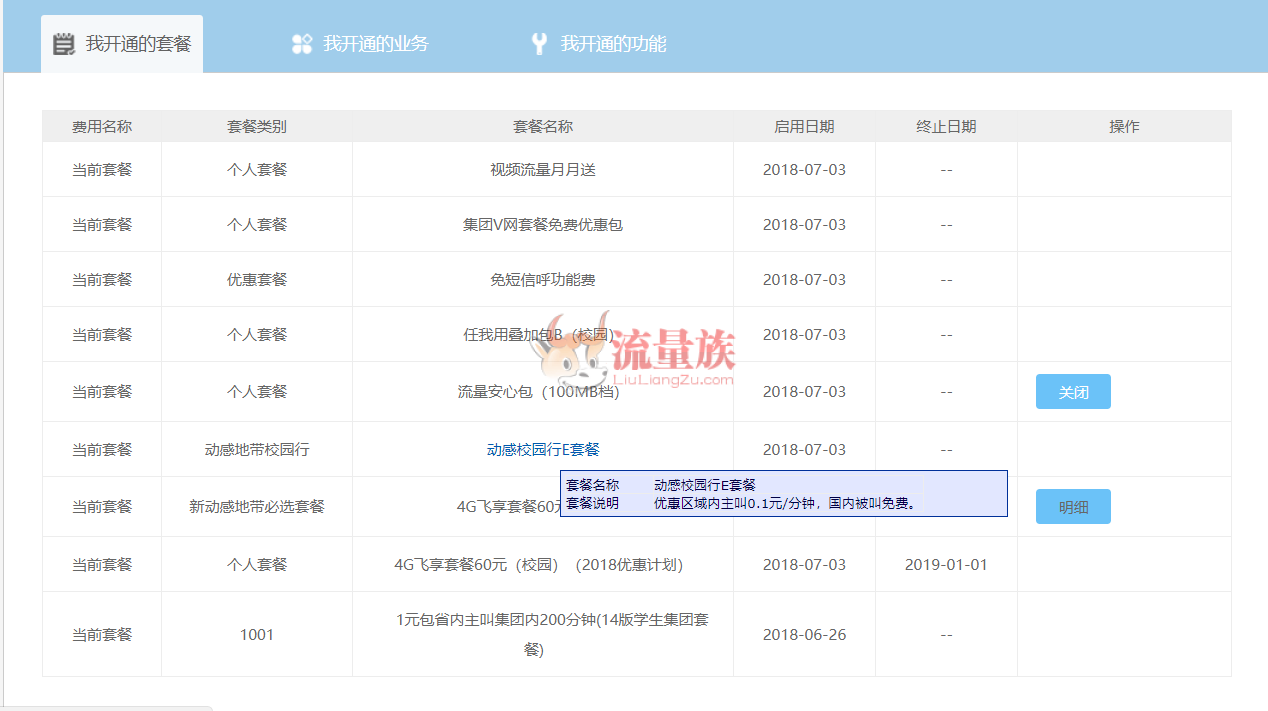The width and height of the screenshot is (1268, 711).
Task: Select the 1001 category cell
Action: tap(257, 635)
